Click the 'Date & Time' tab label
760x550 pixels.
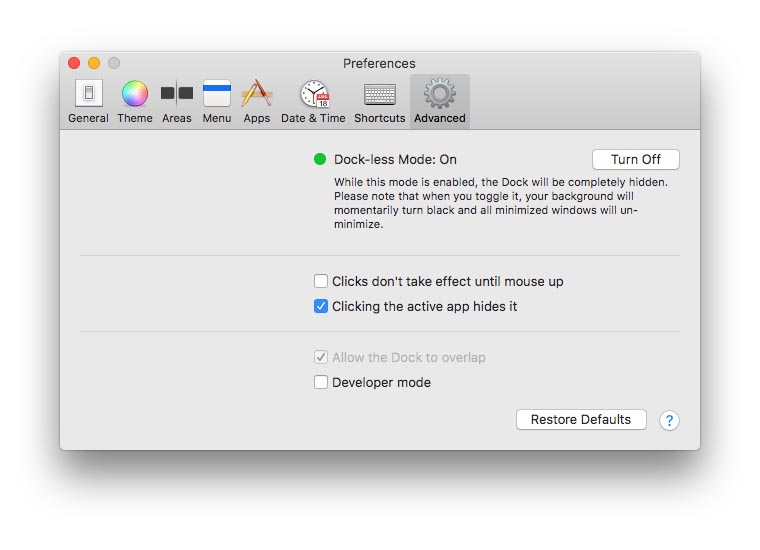[x=313, y=118]
